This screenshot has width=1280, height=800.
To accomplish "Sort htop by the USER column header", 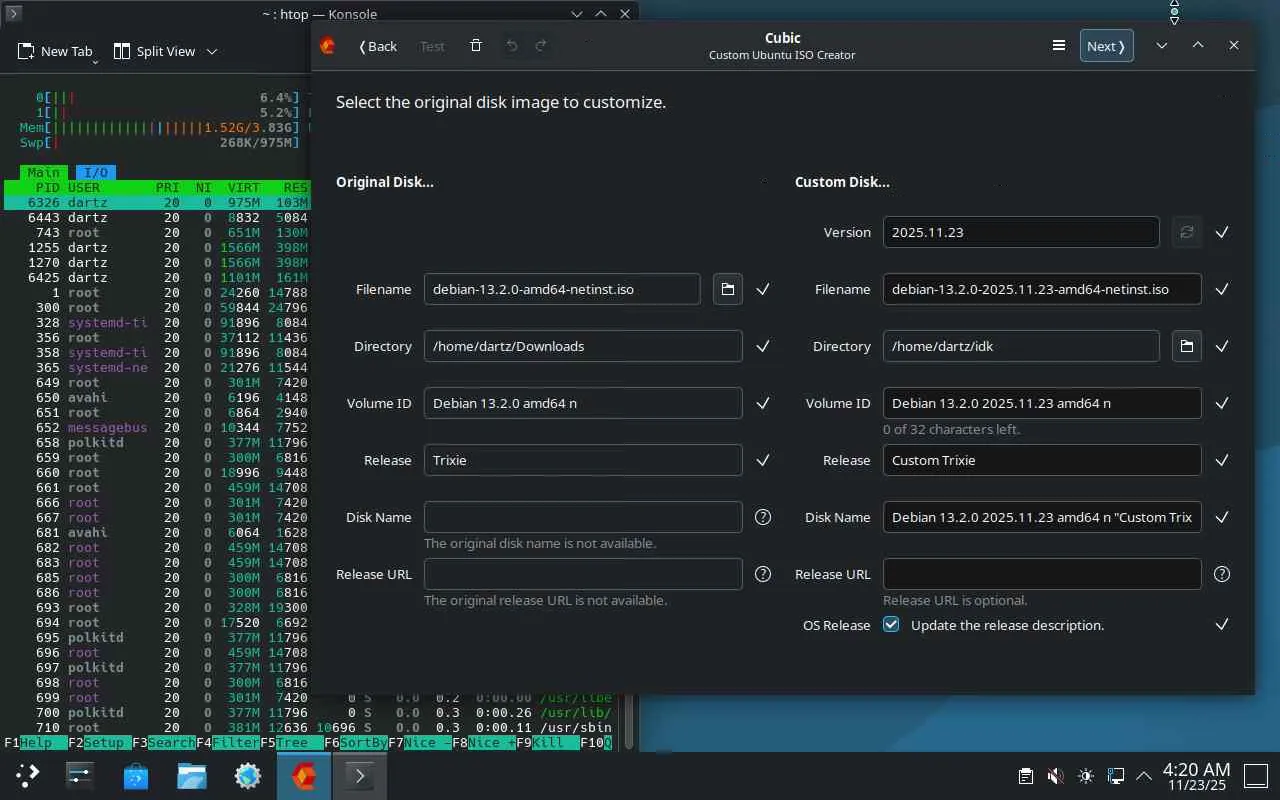I will point(84,188).
